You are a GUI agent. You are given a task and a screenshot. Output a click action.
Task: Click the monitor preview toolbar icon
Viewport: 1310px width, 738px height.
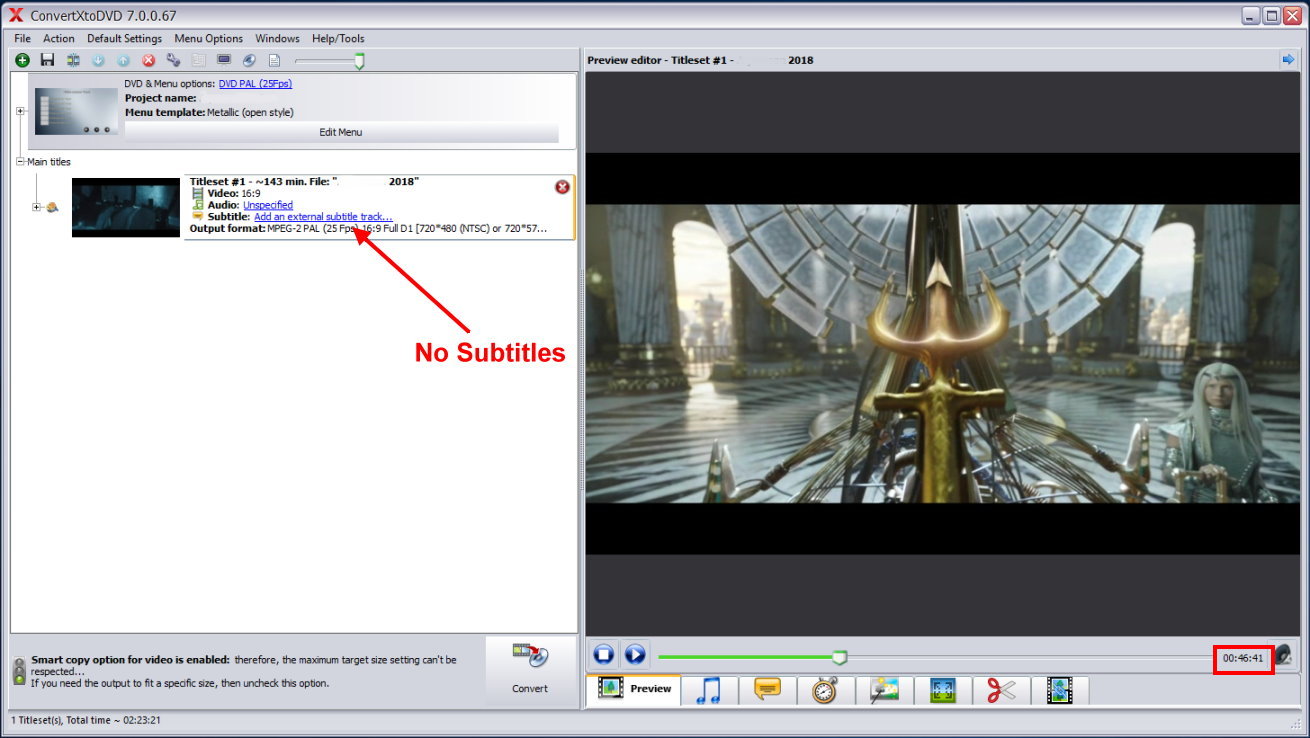[224, 60]
